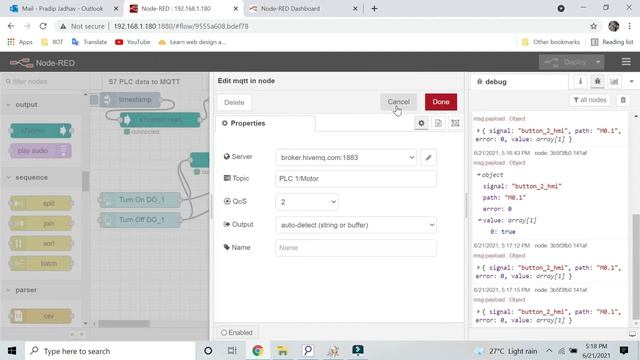The image size is (640, 360).
Task: Open the IIOT bookmarks folder
Action: point(52,42)
